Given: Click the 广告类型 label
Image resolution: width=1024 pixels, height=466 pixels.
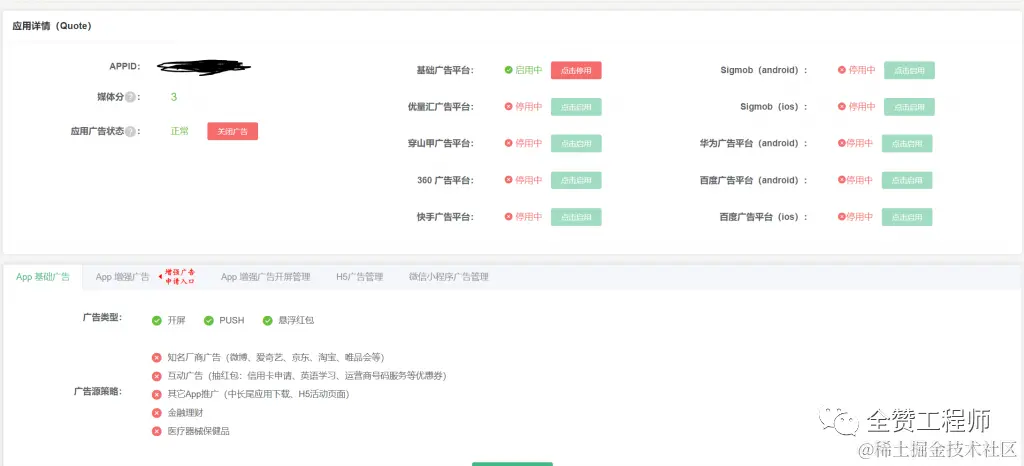Looking at the screenshot, I should pyautogui.click(x=103, y=318).
